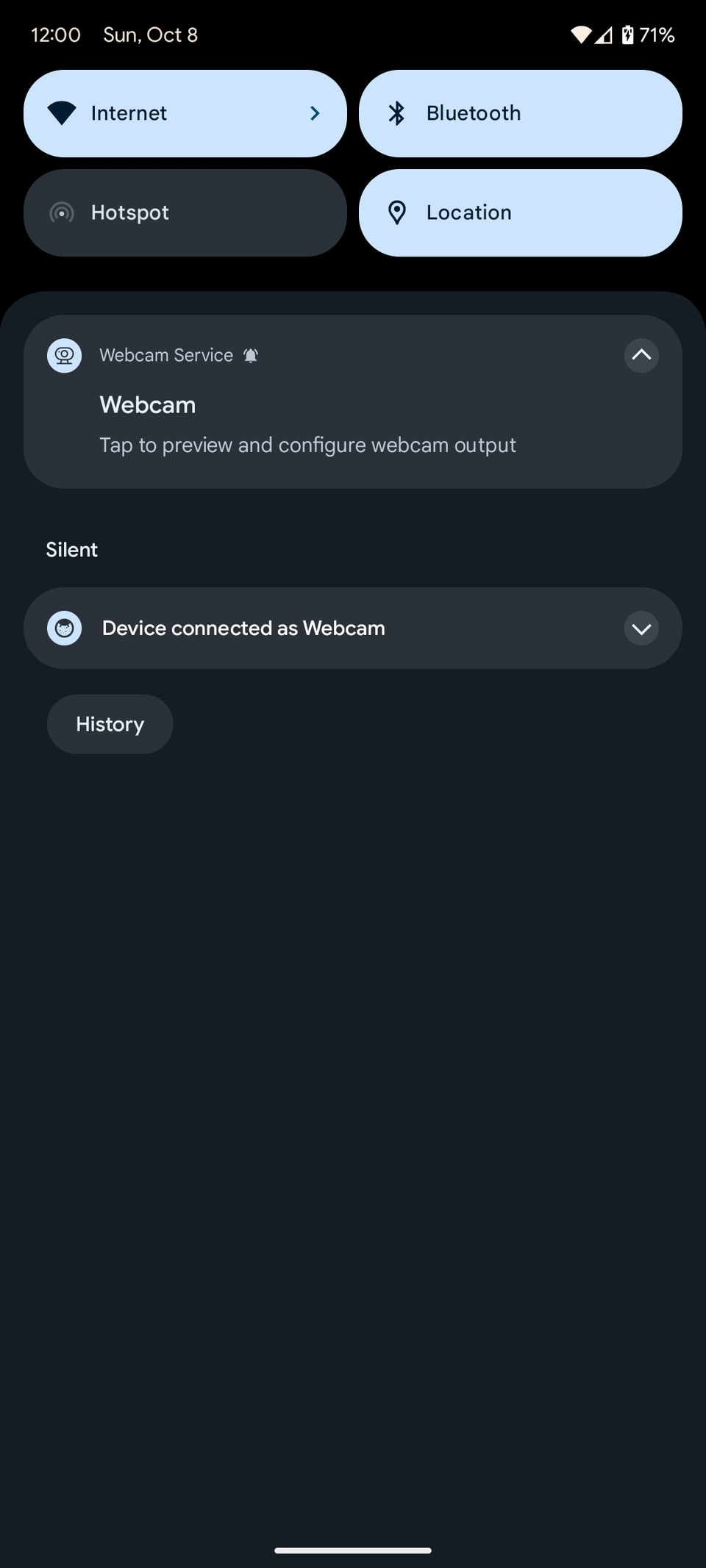Tap the Webcam Service app icon
Image resolution: width=706 pixels, height=1568 pixels.
coord(65,356)
